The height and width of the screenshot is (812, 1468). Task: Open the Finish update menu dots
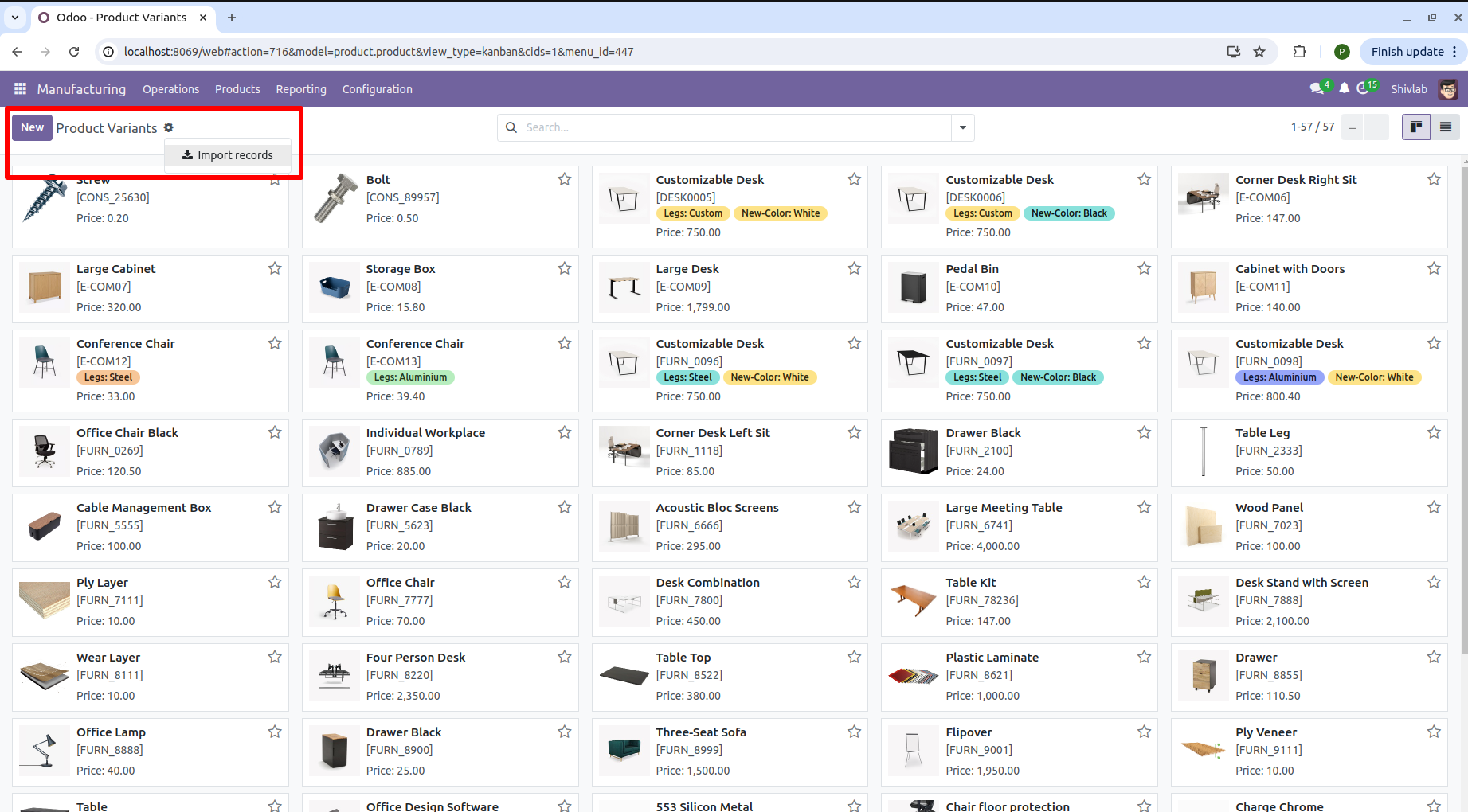[1454, 52]
